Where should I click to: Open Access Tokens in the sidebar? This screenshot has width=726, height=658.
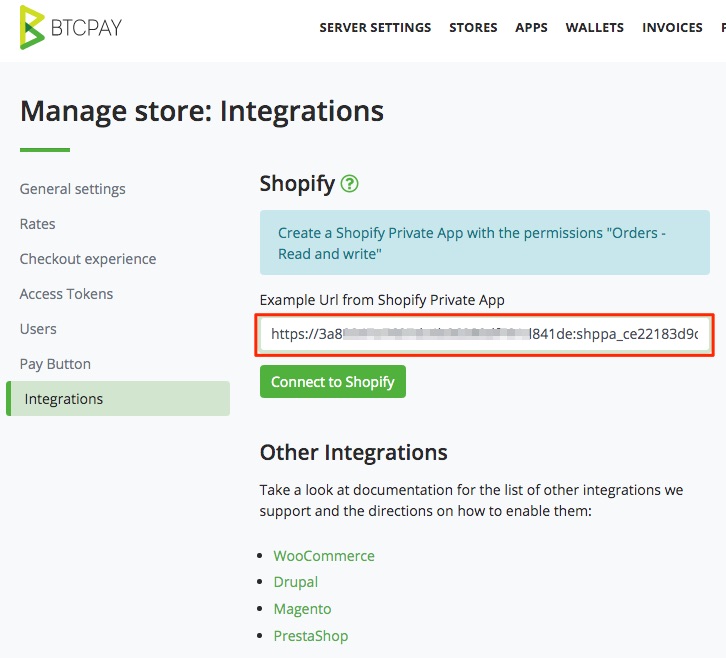(66, 294)
